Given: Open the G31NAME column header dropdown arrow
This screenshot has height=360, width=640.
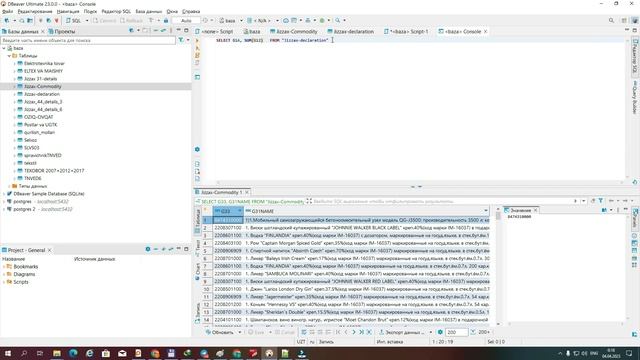Looking at the screenshot, I should [486, 211].
